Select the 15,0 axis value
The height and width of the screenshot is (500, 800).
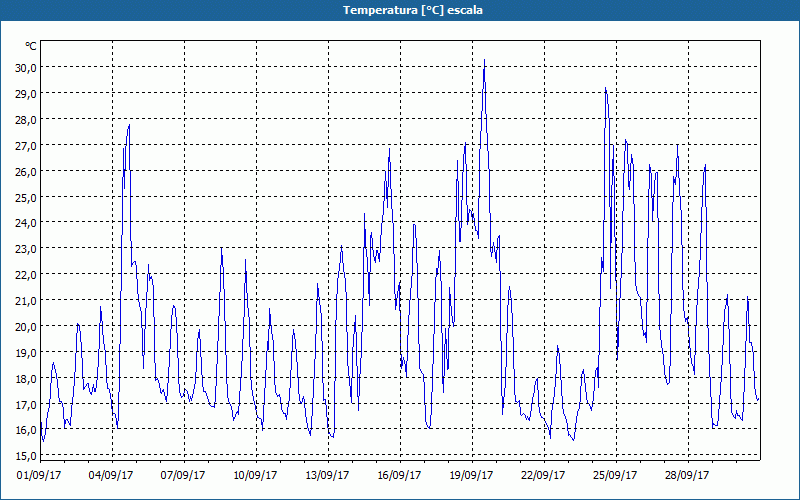click(x=26, y=455)
